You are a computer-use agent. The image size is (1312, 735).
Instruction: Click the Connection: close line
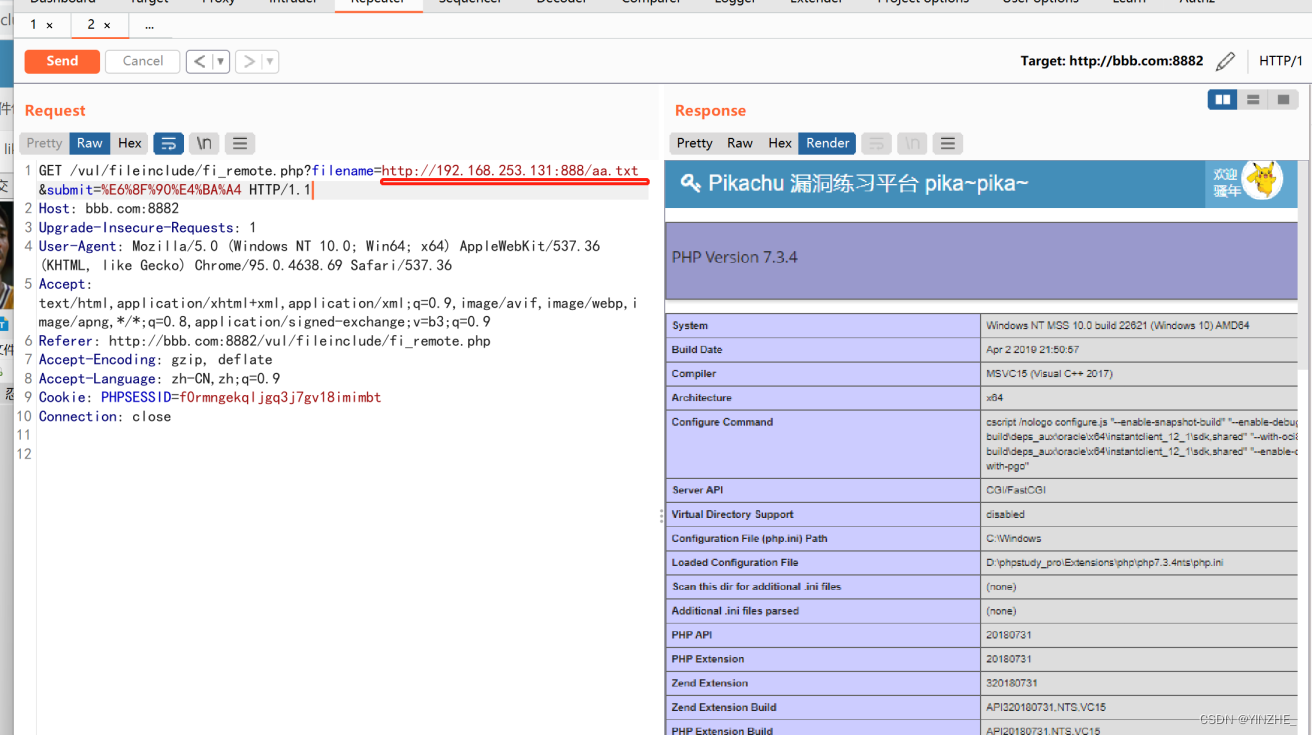(x=105, y=417)
